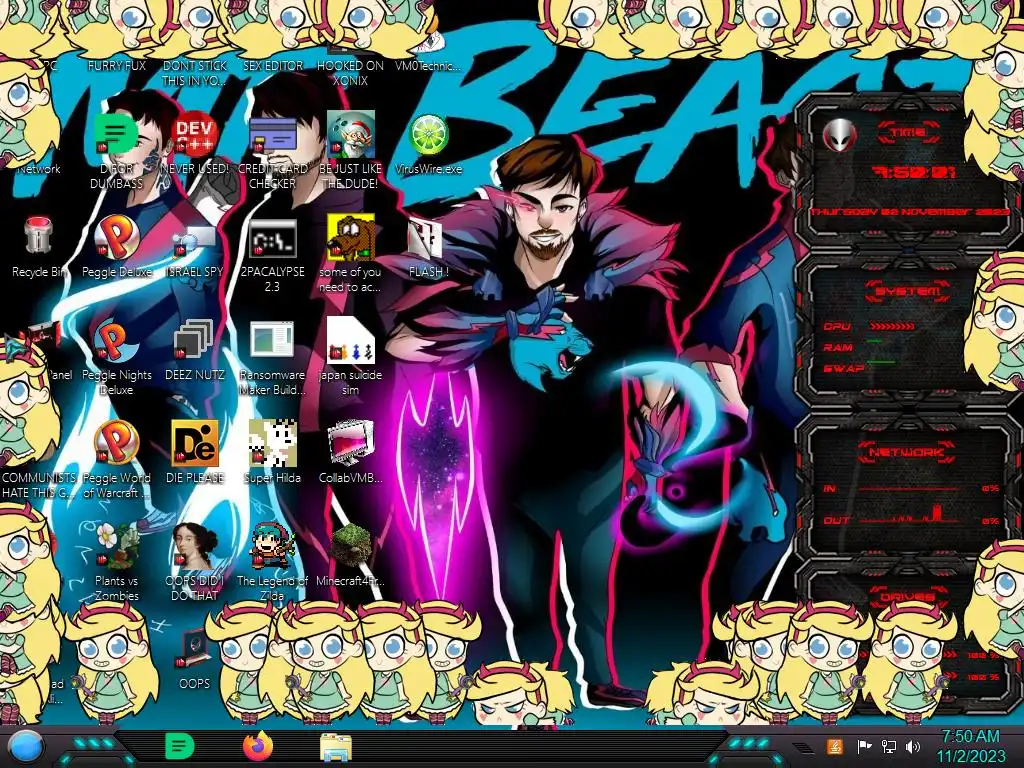1024x768 pixels.
Task: Launch Peggle World of Warcraft
Action: click(x=116, y=443)
